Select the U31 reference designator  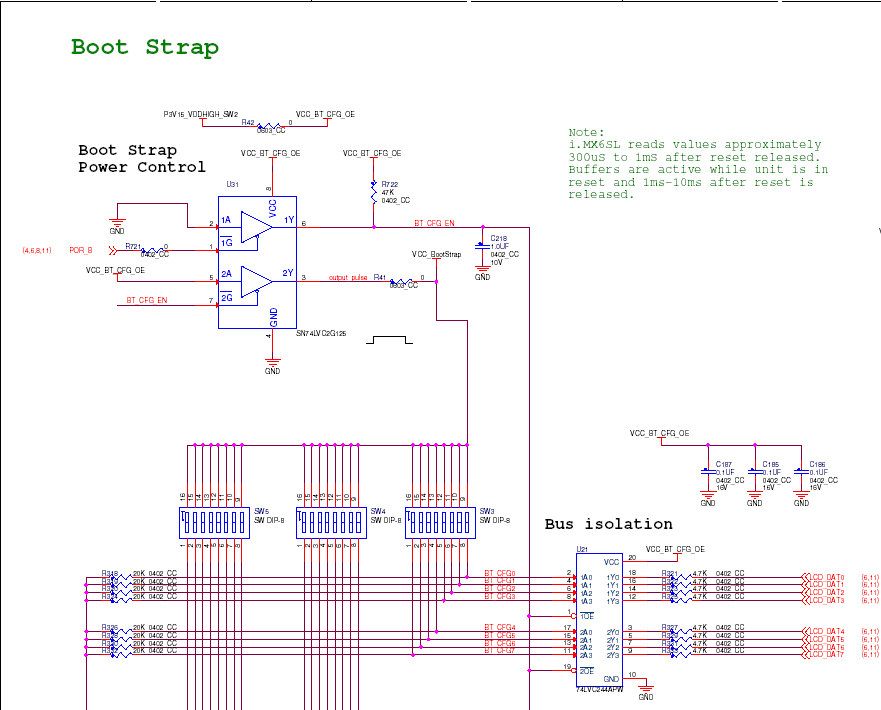point(233,184)
